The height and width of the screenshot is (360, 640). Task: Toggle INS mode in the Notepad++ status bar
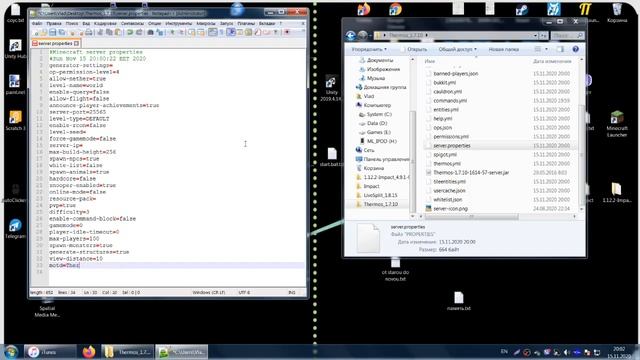point(292,293)
